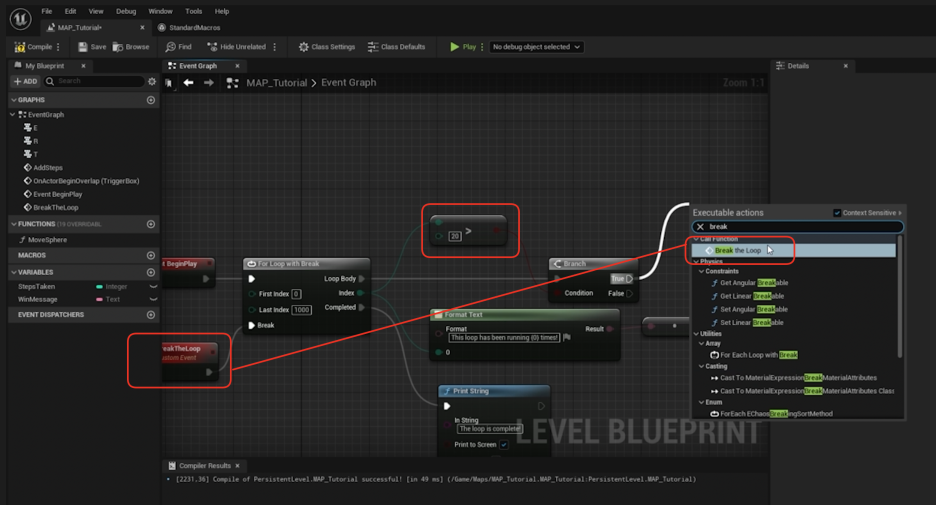Select Set Linear Breakable function
The image size is (936, 505).
tap(747, 322)
